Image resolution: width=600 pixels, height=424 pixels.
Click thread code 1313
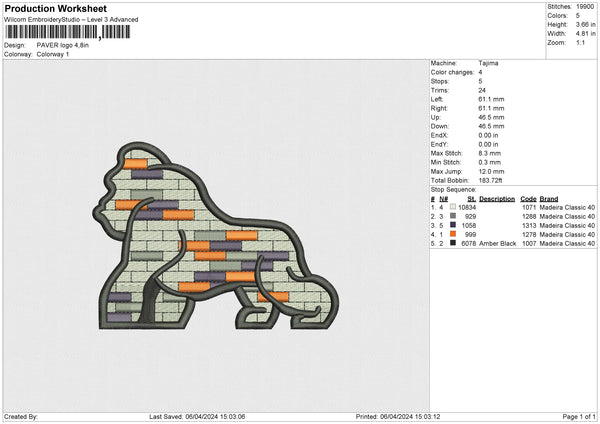(529, 225)
